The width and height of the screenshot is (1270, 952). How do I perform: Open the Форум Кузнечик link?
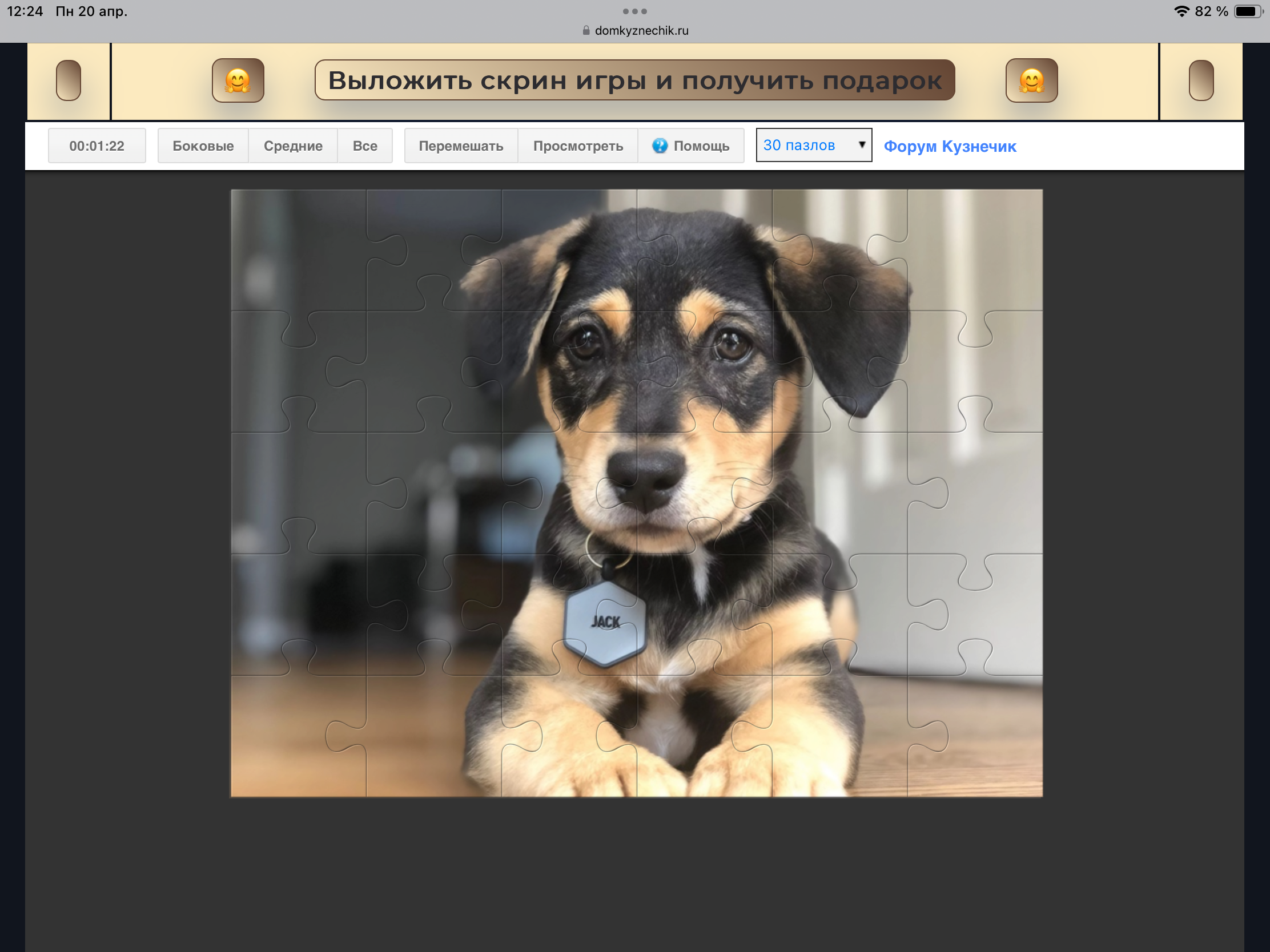pyautogui.click(x=950, y=146)
